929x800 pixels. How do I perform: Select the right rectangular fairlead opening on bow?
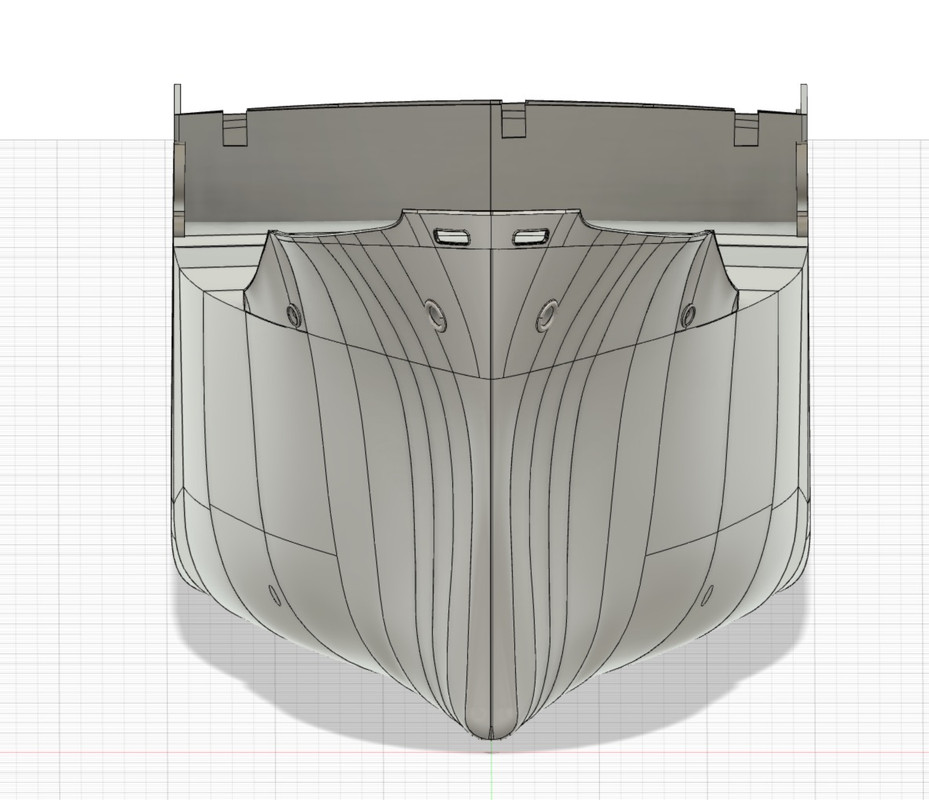531,236
